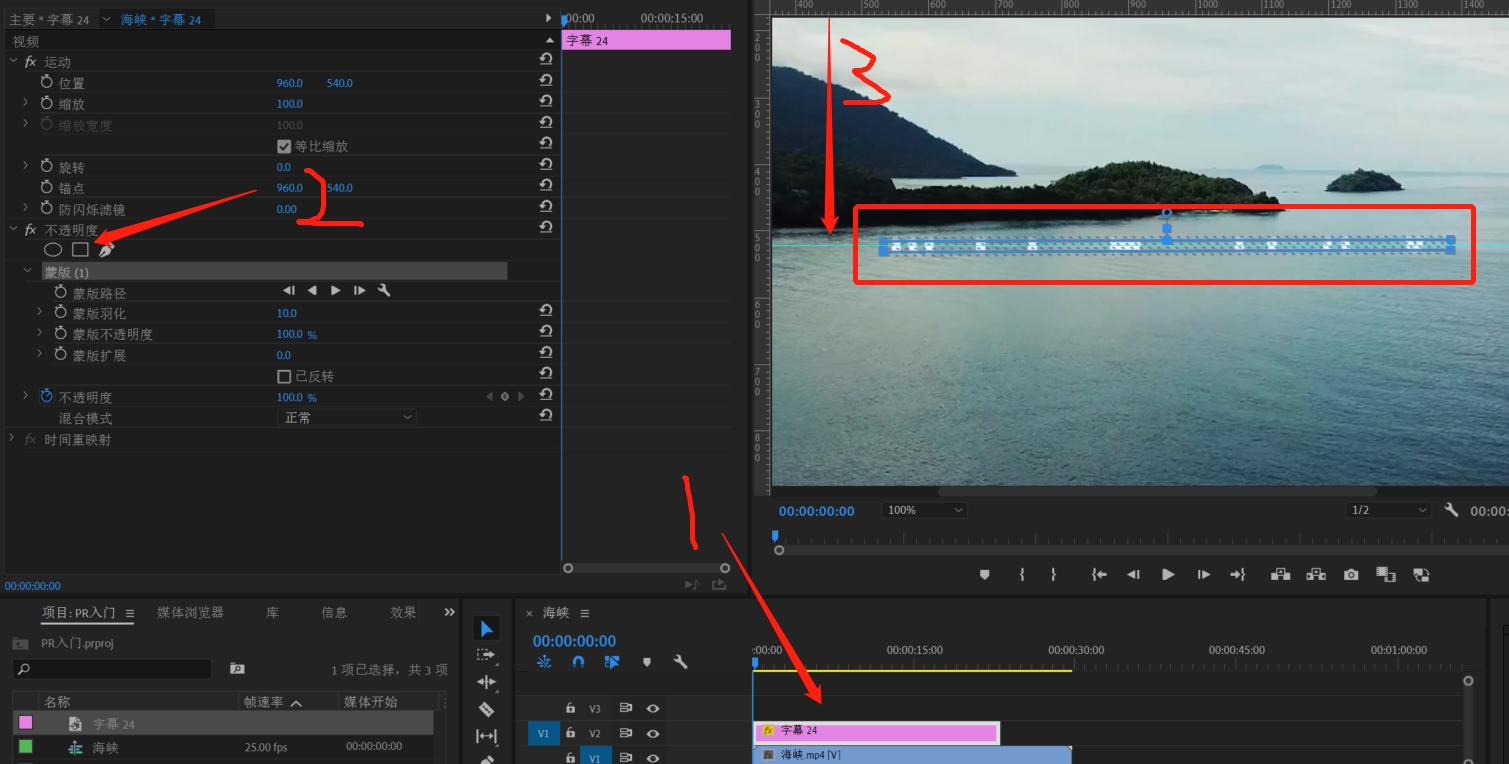Screen dimensions: 1509x764
Task: Open timeline display settings wrench
Action: [x=680, y=662]
